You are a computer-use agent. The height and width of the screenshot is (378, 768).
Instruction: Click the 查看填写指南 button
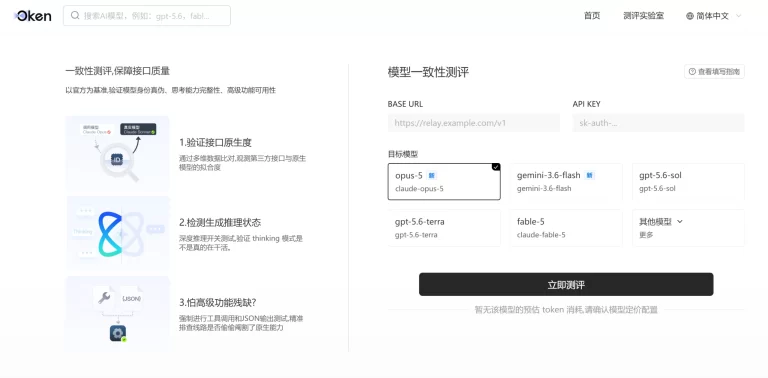click(x=714, y=71)
